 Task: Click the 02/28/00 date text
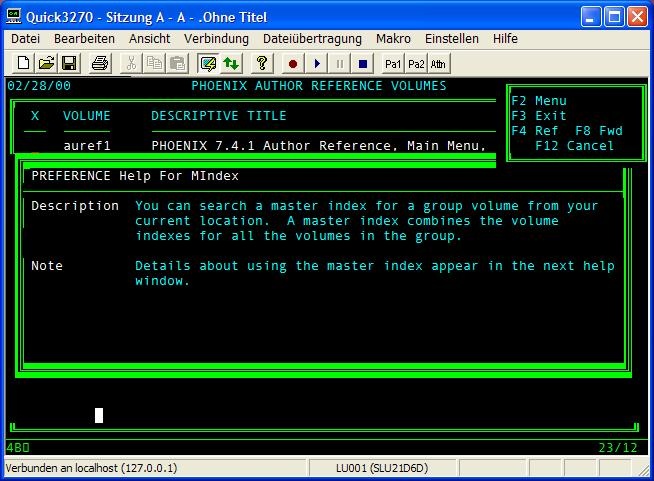[39, 86]
